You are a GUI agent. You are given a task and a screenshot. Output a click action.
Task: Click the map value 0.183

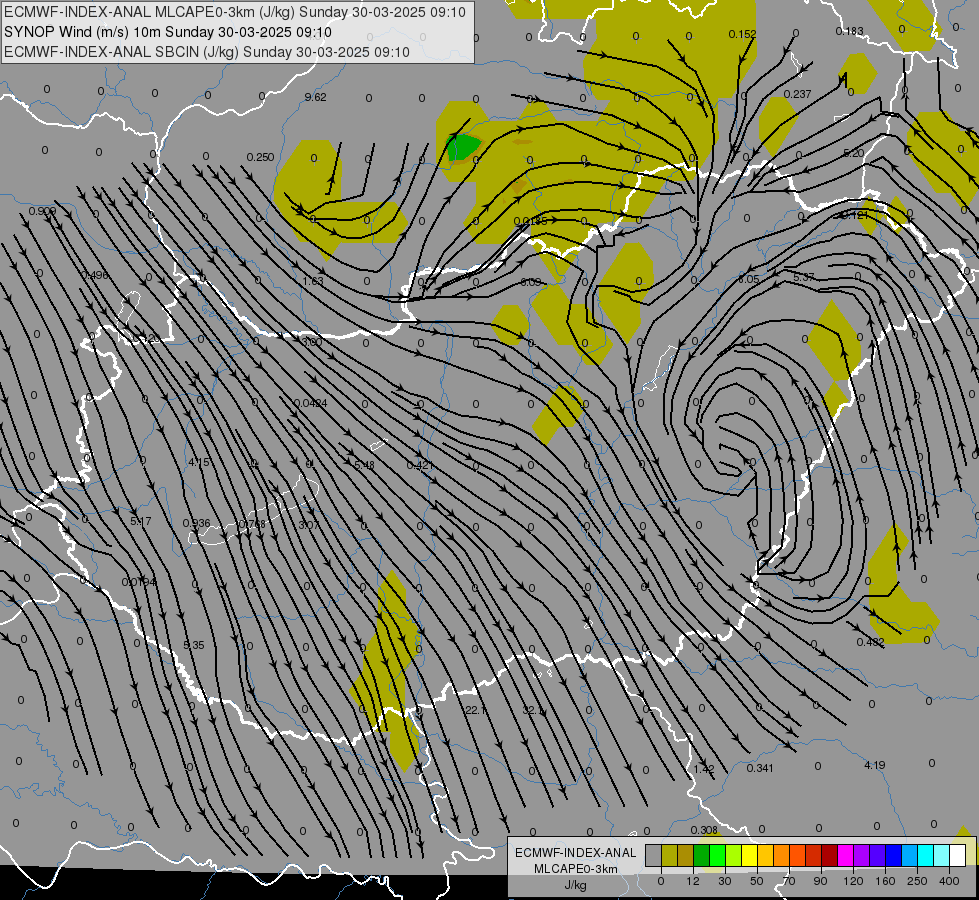tap(849, 31)
